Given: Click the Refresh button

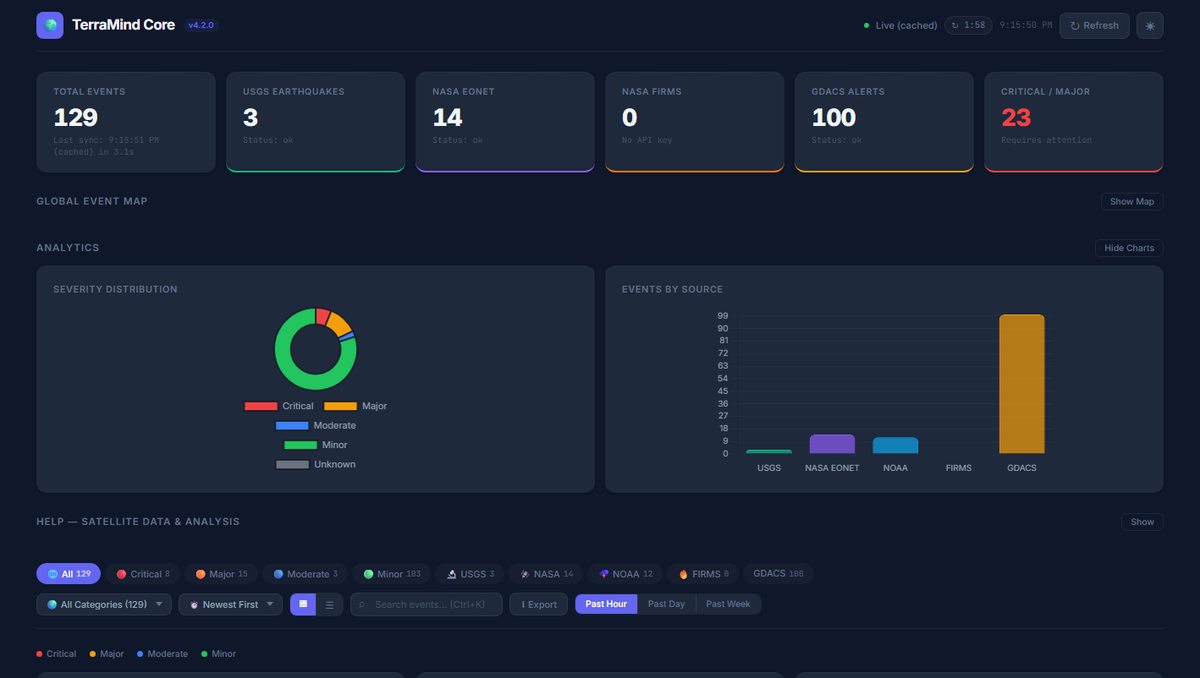Looking at the screenshot, I should (1094, 25).
